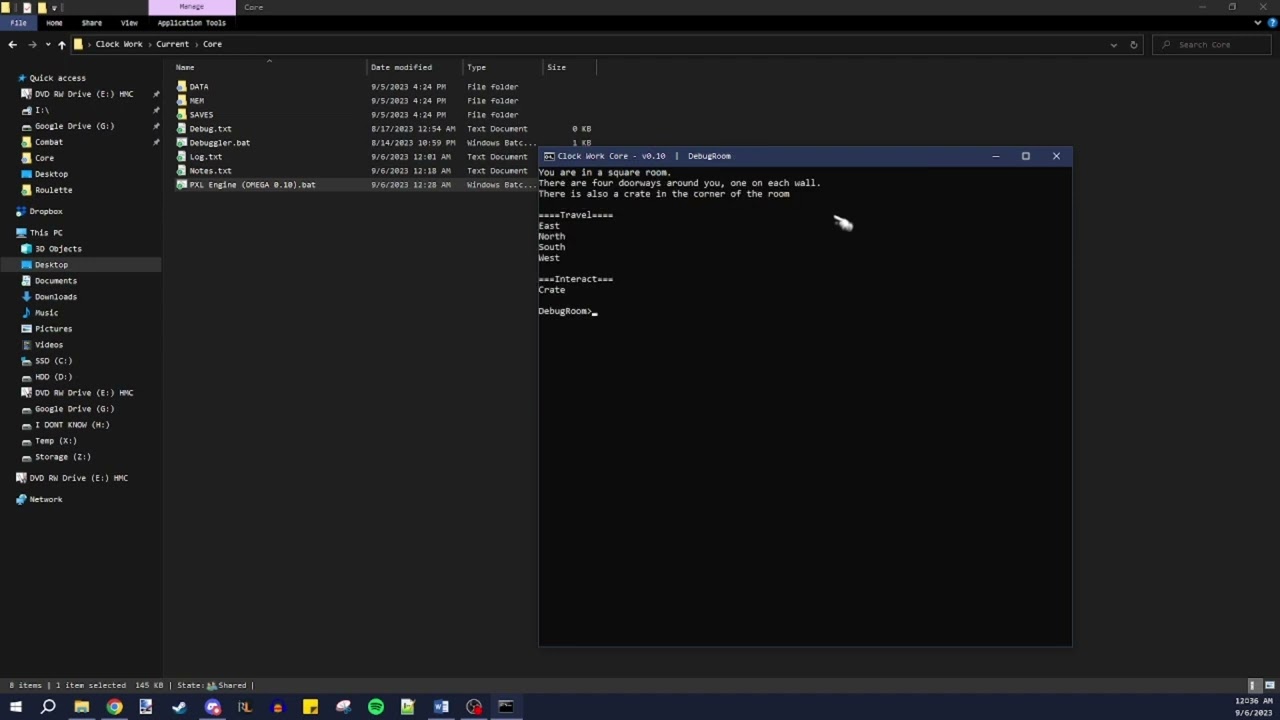This screenshot has height=720, width=1280.
Task: Refresh the Core folder view
Action: click(x=1133, y=44)
